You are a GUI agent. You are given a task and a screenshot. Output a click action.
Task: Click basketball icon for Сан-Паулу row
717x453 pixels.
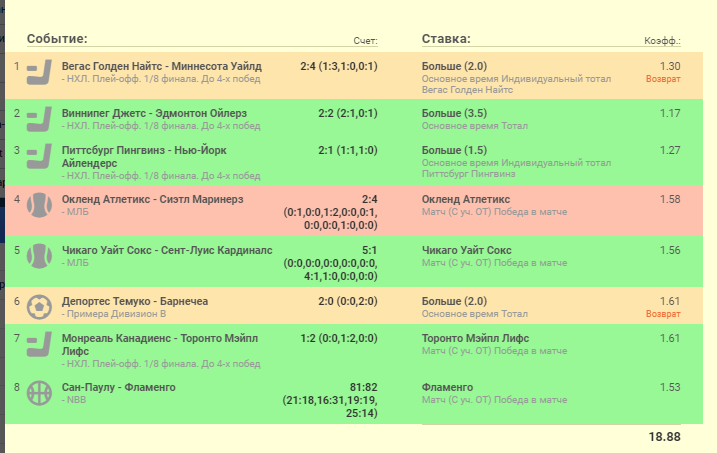point(39,393)
